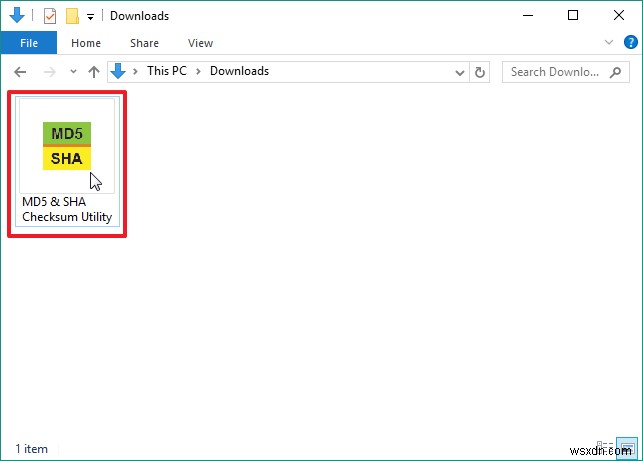Screen dimensions: 643x461
Task: Switch to the Share ribbon tab
Action: [144, 43]
